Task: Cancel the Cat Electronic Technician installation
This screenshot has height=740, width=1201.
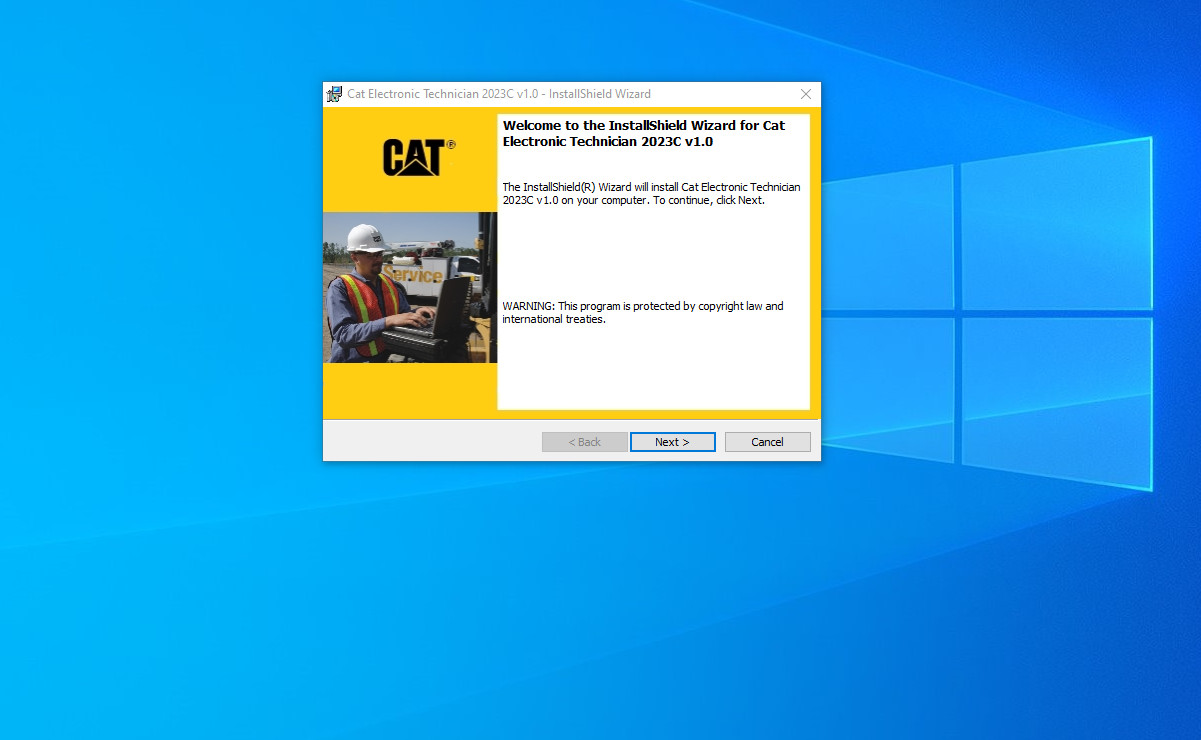Action: pos(767,441)
